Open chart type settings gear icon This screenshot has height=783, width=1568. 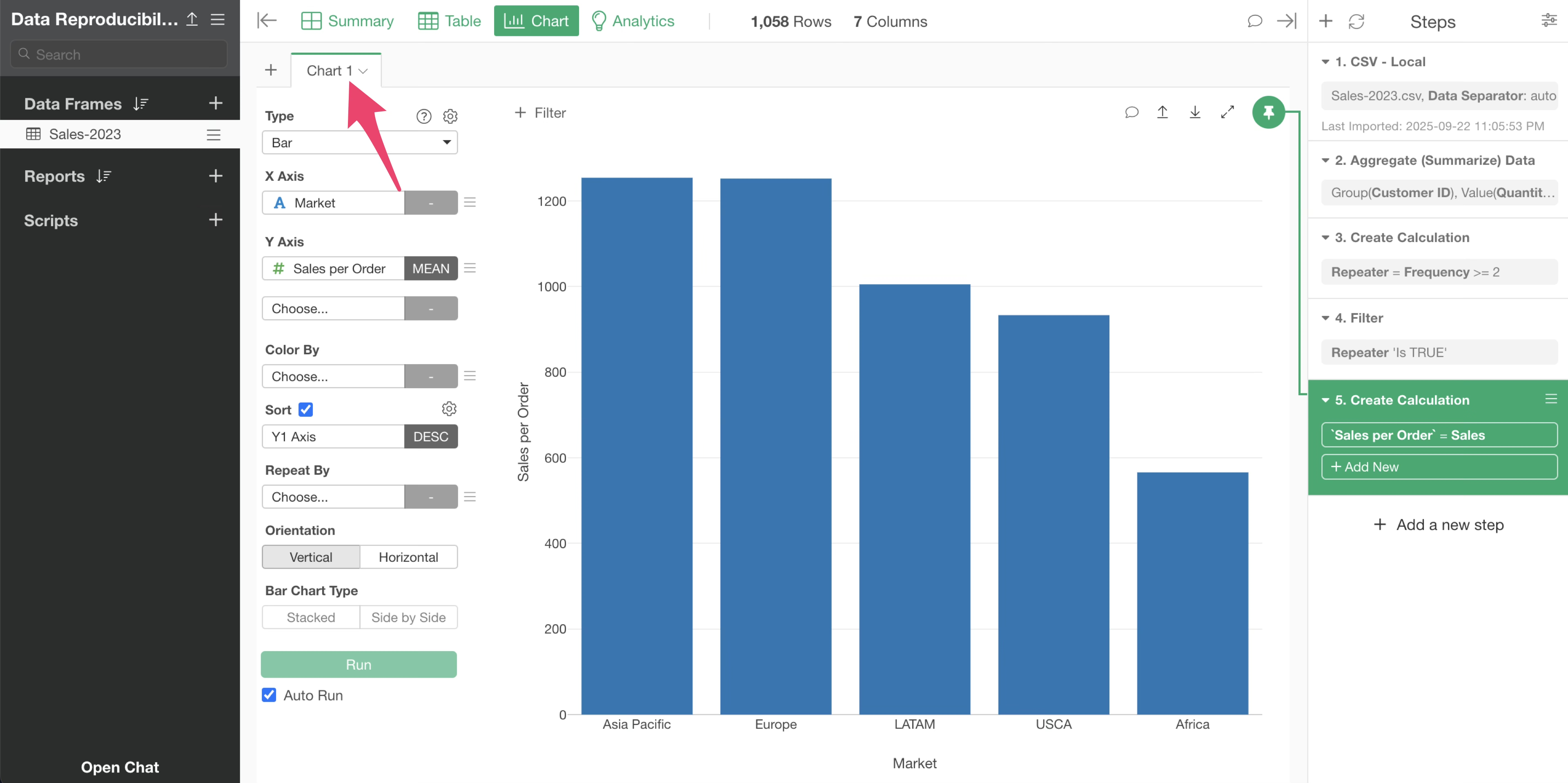(x=450, y=116)
